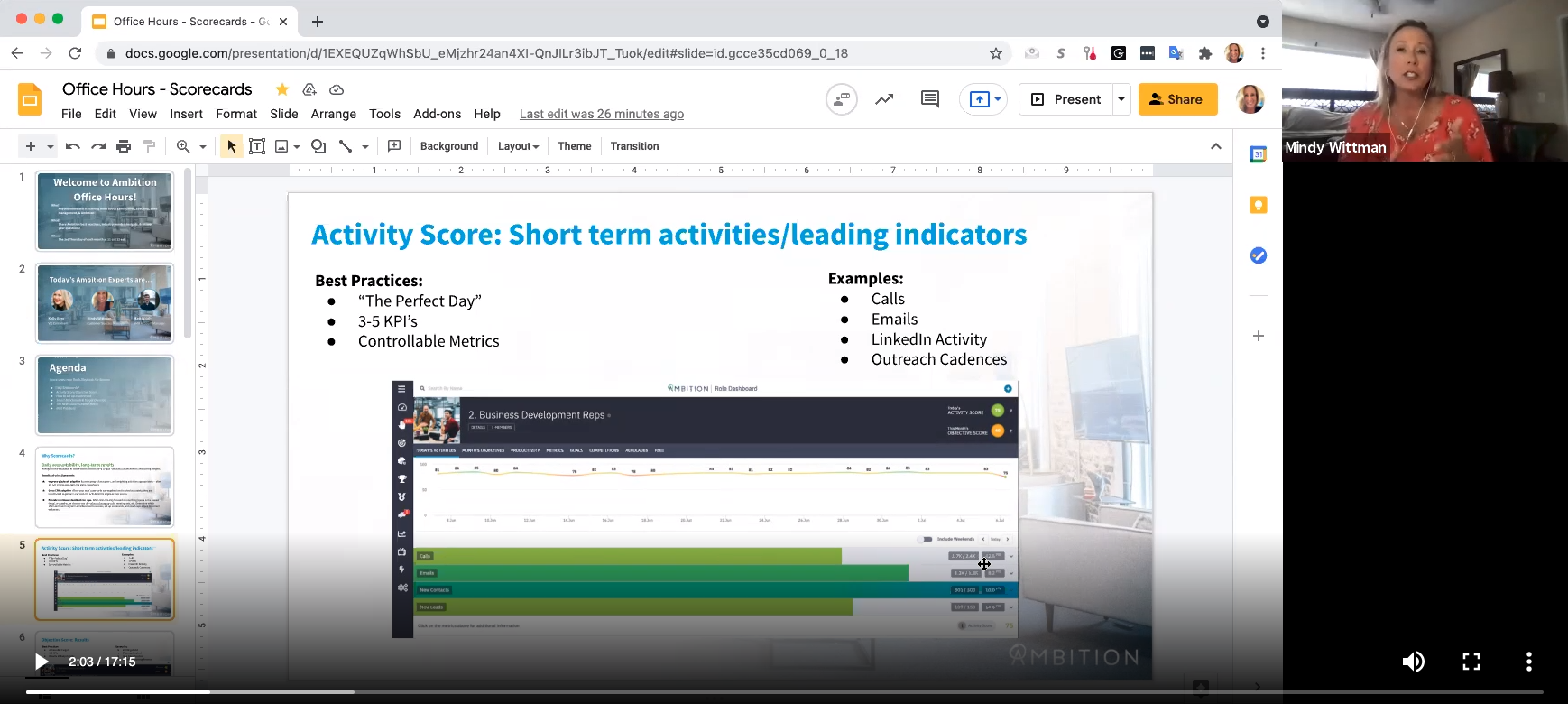Insert an image
This screenshot has height=704, width=1568.
tap(281, 146)
